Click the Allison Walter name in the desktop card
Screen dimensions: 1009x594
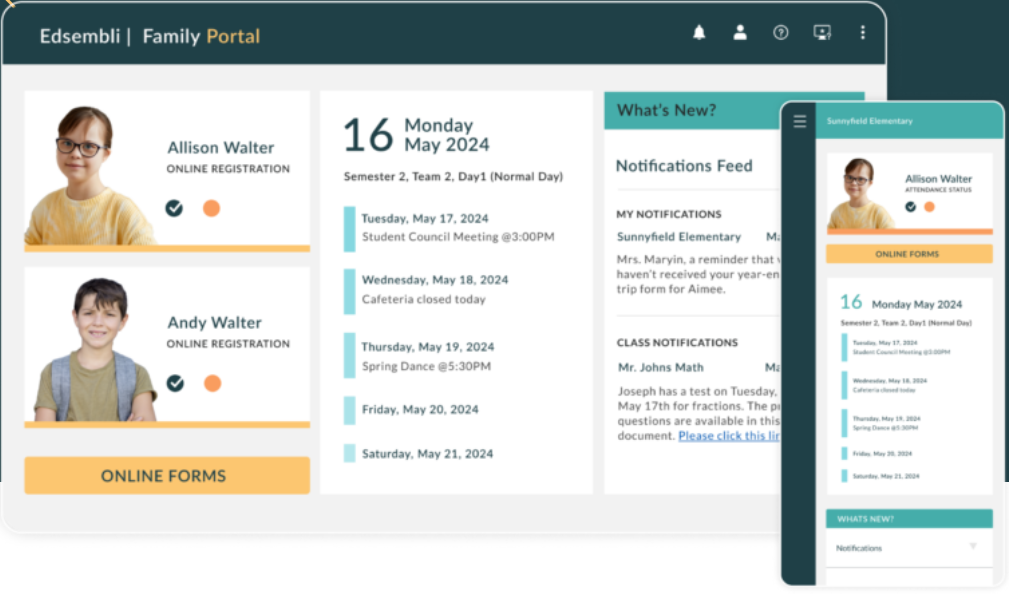[221, 148]
